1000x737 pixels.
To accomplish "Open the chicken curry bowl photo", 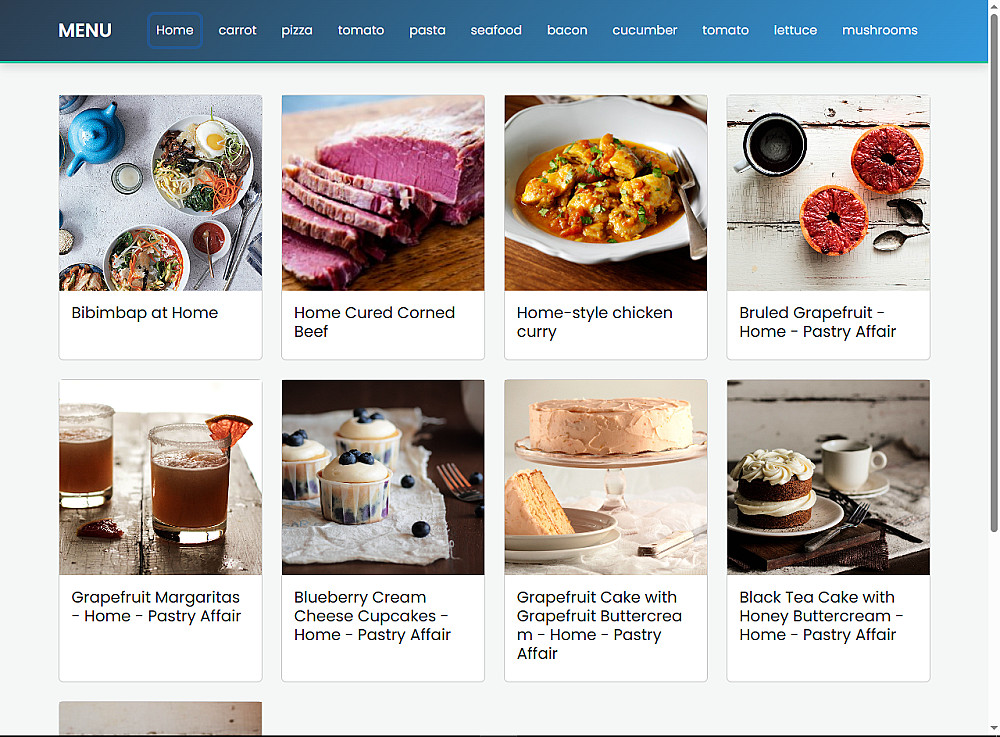I will [x=606, y=193].
